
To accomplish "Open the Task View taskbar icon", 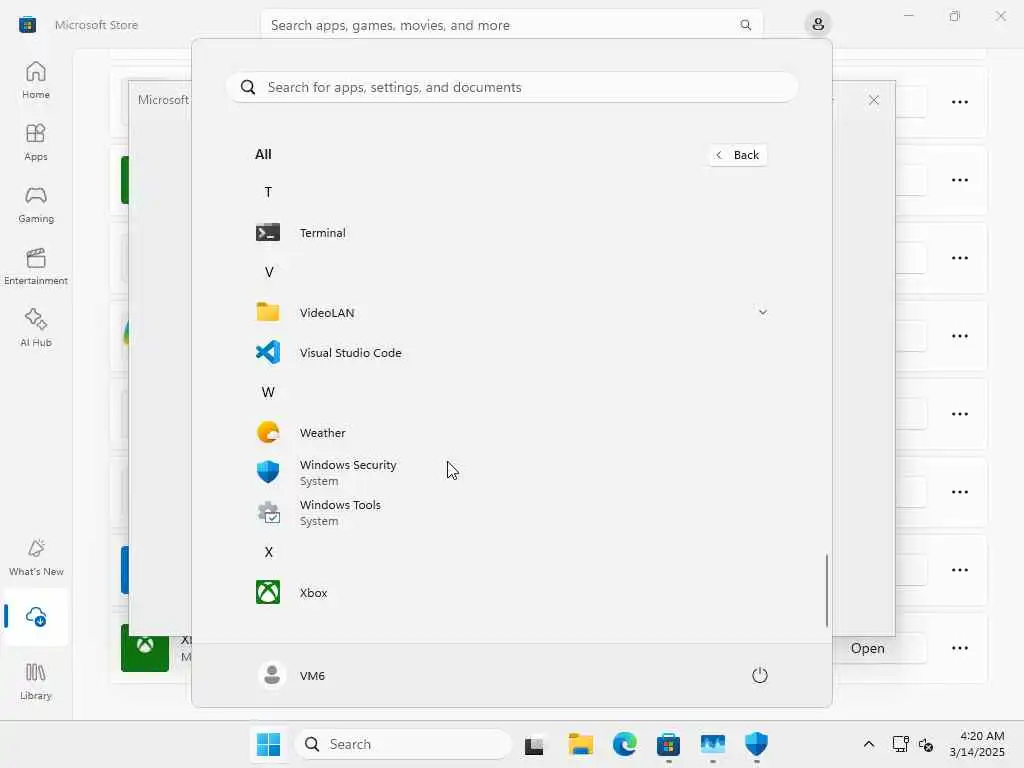I will pos(534,744).
